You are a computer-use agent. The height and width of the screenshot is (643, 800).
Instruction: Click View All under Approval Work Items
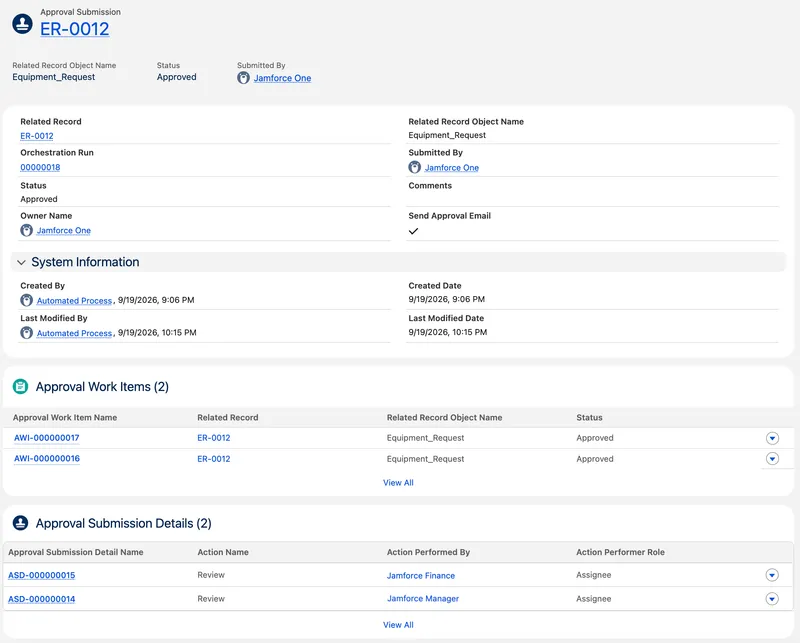[398, 483]
